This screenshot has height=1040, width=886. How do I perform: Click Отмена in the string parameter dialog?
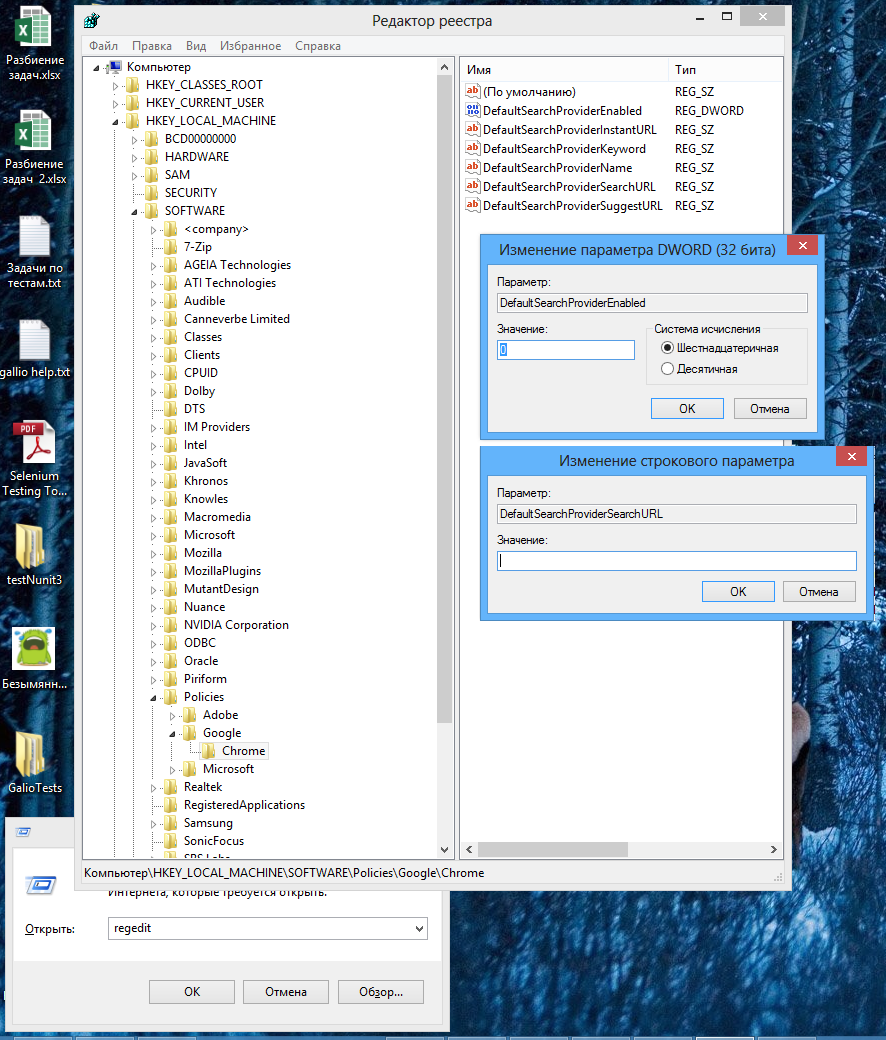point(818,591)
